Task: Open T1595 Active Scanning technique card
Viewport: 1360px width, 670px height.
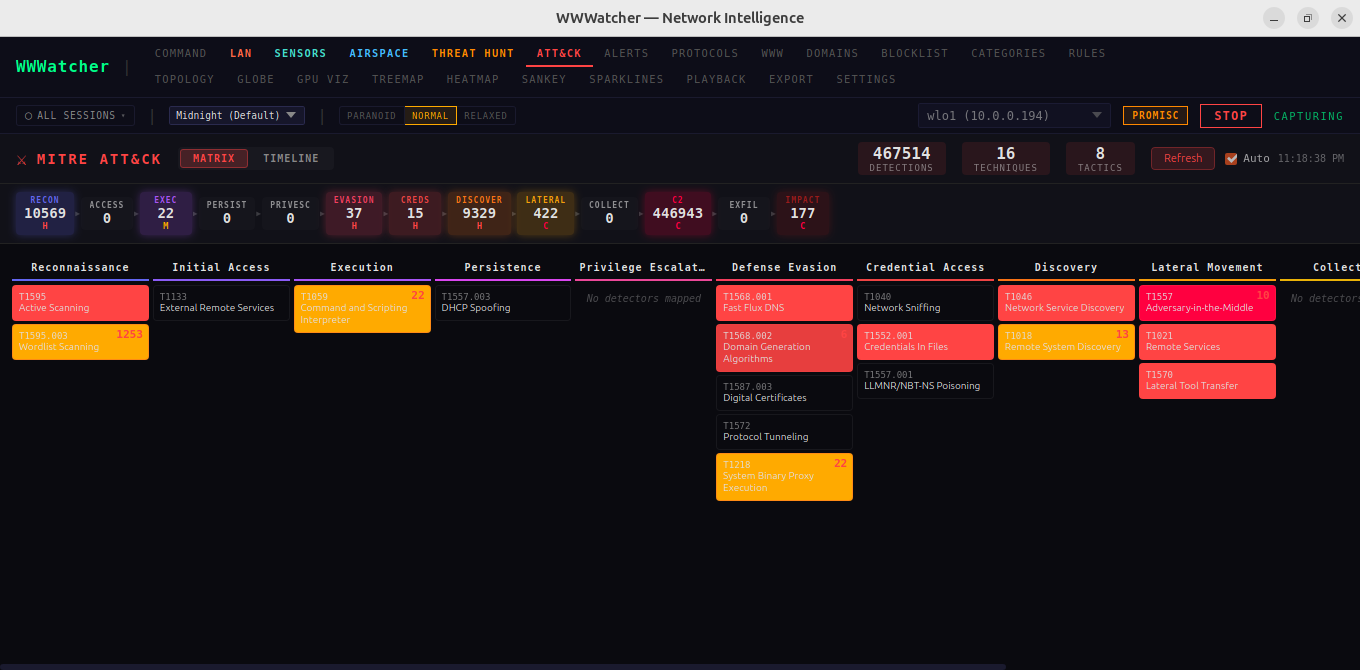Action: click(x=80, y=302)
